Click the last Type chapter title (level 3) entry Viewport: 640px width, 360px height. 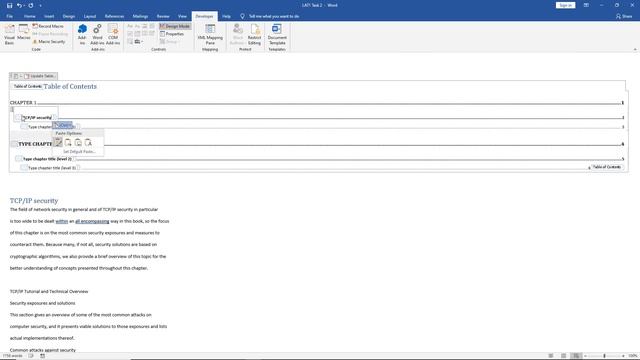point(52,168)
